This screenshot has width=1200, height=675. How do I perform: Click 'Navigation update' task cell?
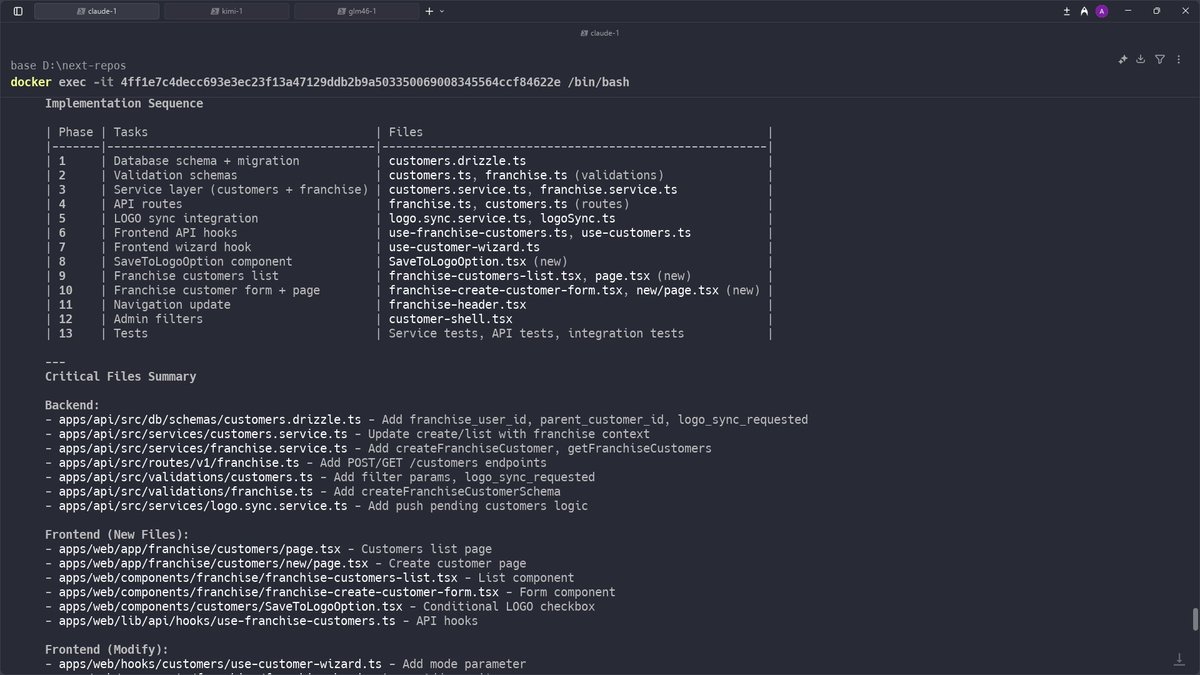172,305
